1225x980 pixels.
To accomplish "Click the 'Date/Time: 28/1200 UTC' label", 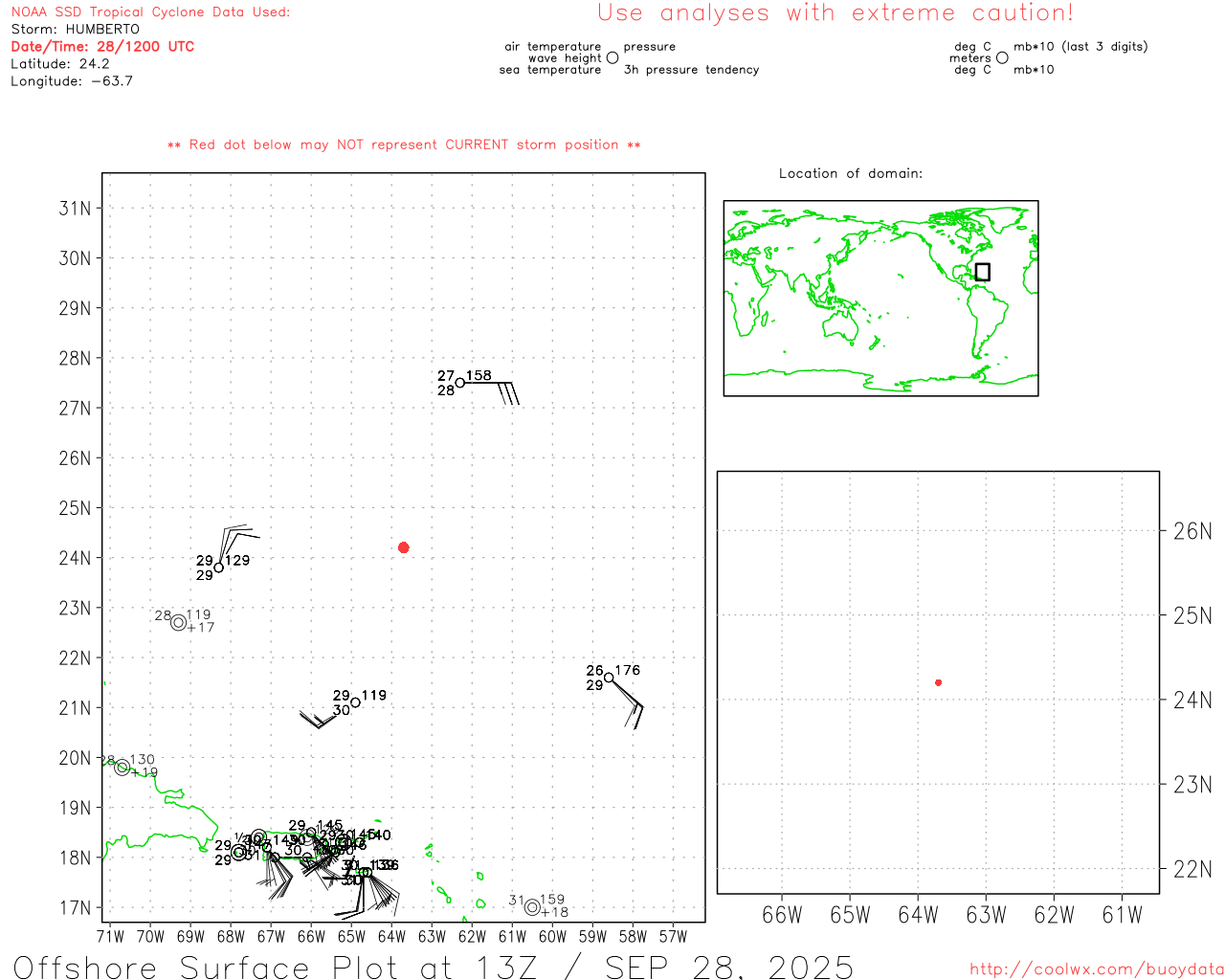I will coord(102,47).
